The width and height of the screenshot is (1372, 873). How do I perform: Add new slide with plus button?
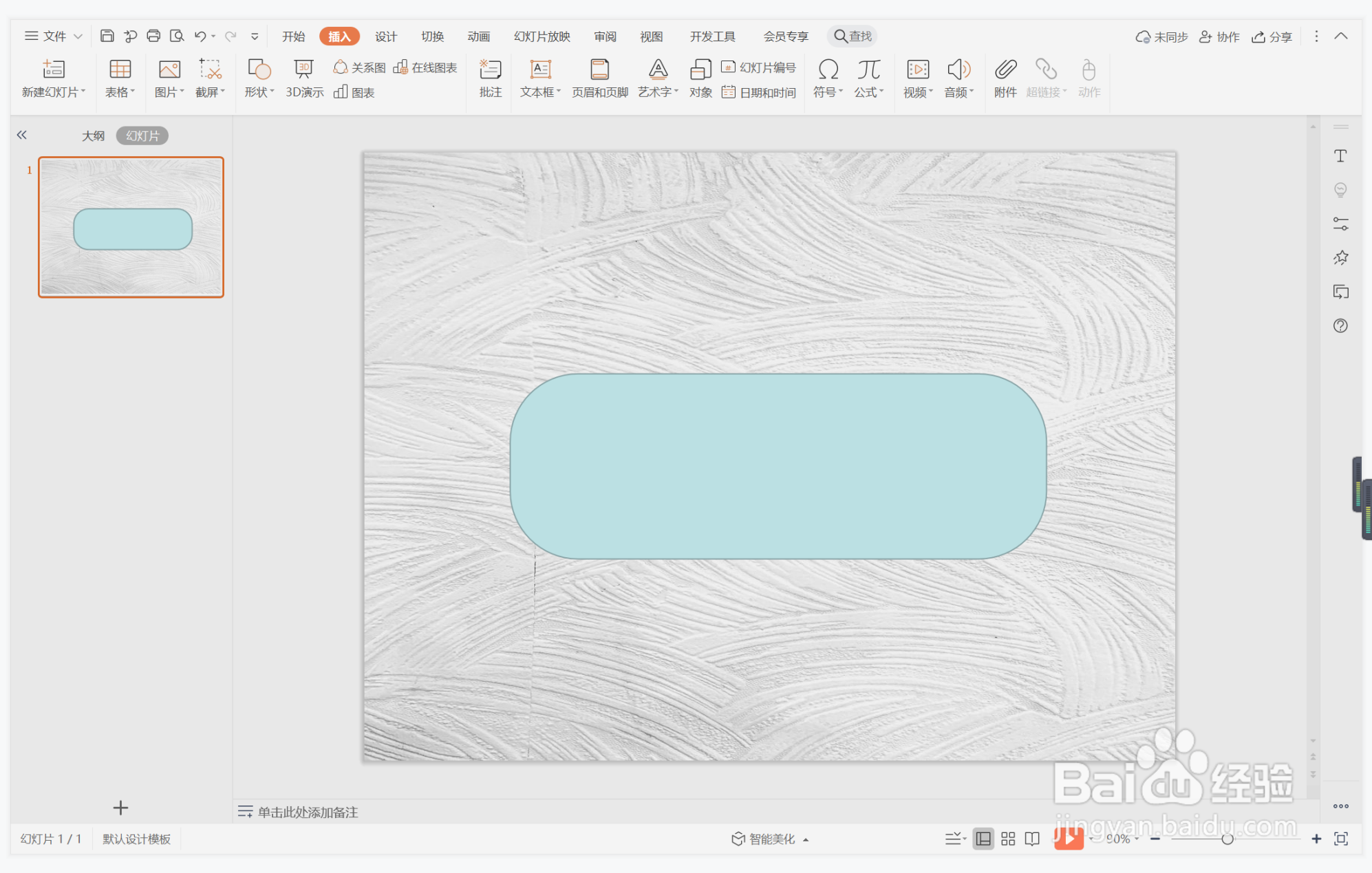tap(120, 808)
